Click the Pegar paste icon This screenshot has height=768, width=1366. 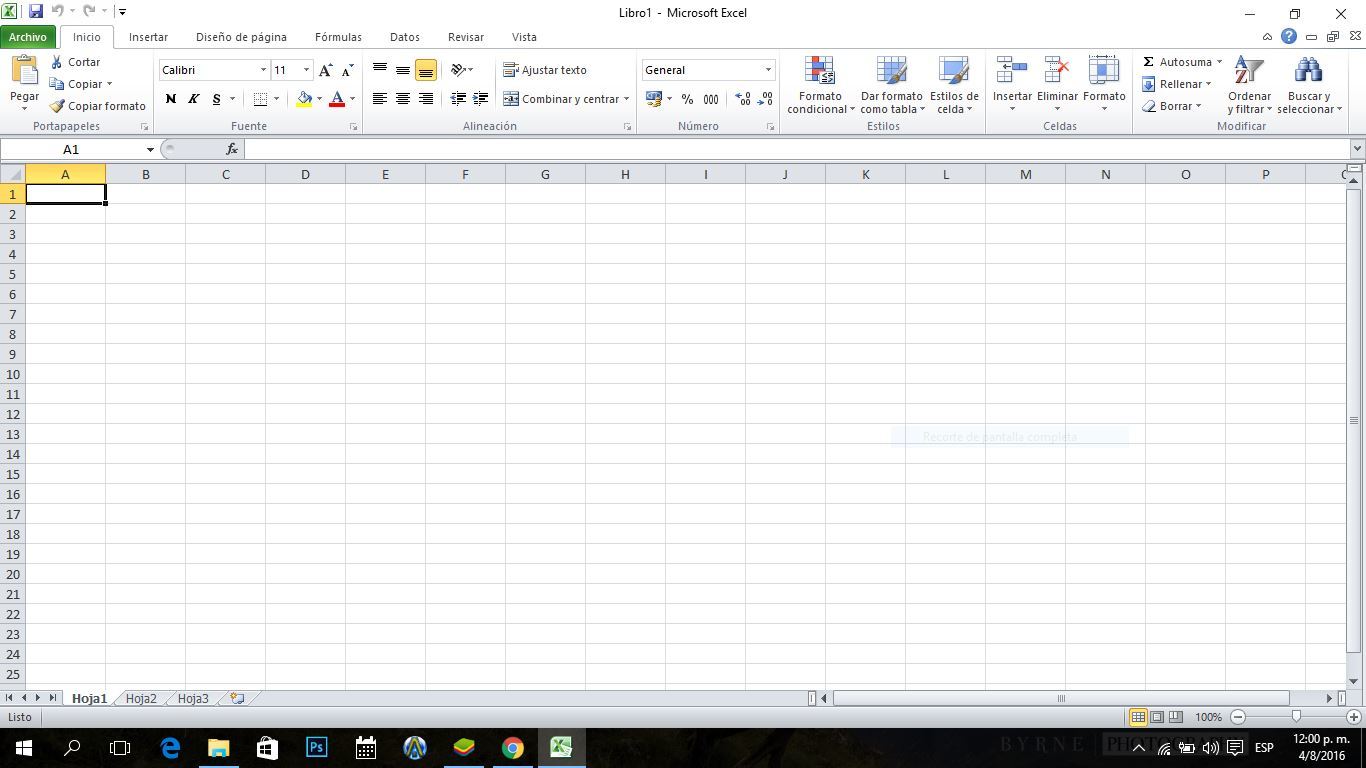point(24,72)
